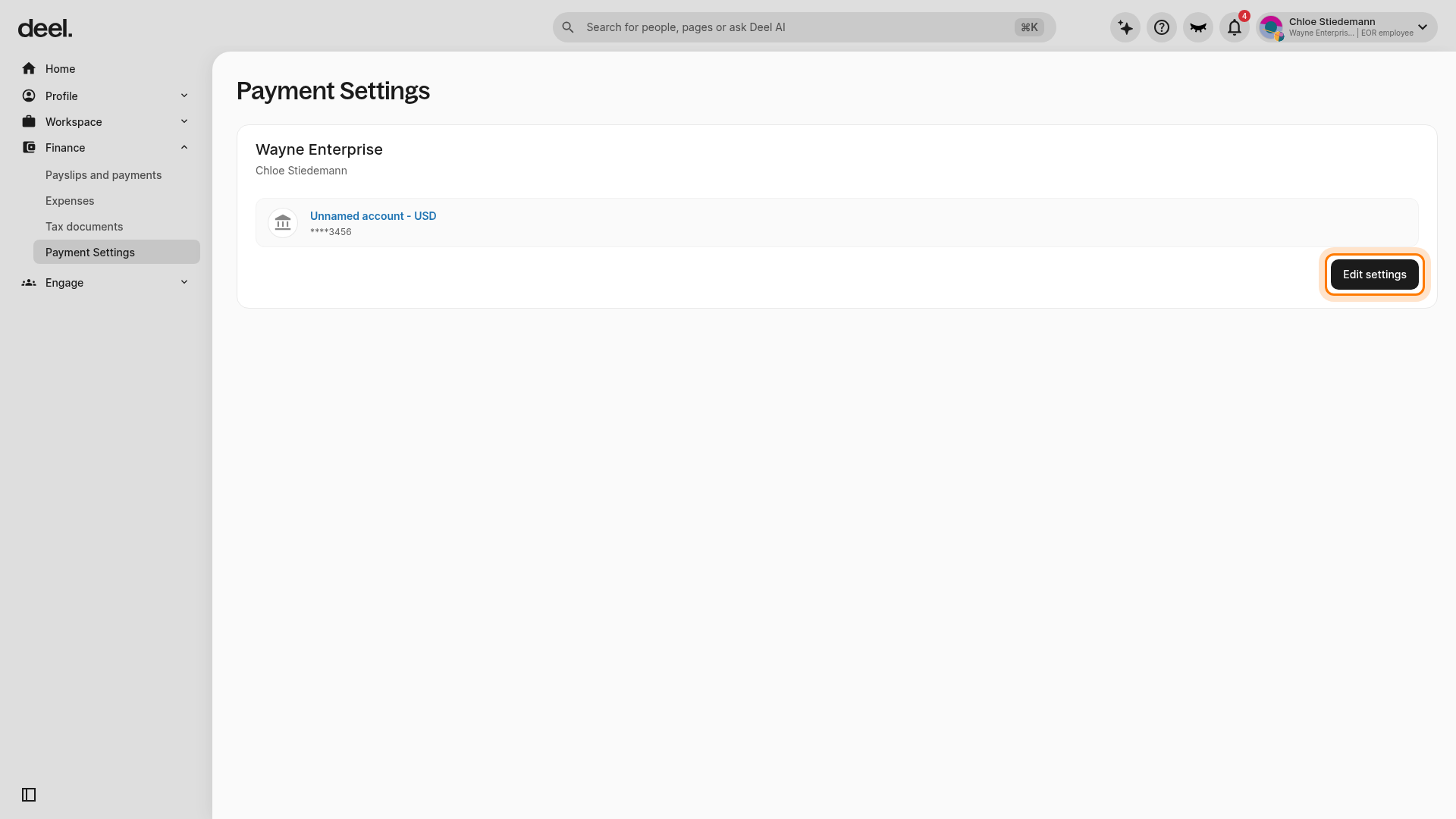This screenshot has height=819, width=1456.
Task: Click the Profile person icon
Action: tap(29, 96)
